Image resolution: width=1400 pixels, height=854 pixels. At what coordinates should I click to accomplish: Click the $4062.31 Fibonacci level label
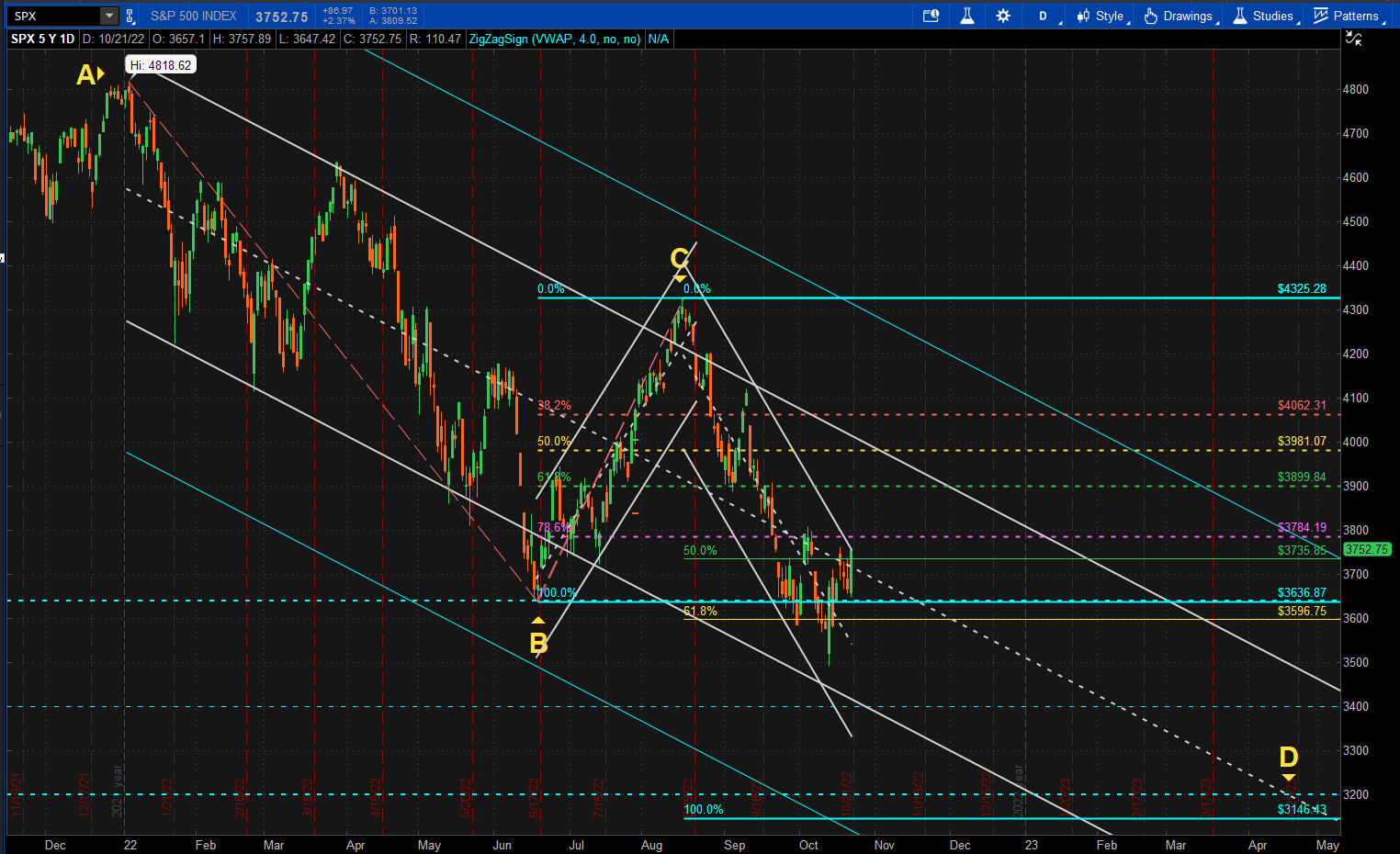1302,405
